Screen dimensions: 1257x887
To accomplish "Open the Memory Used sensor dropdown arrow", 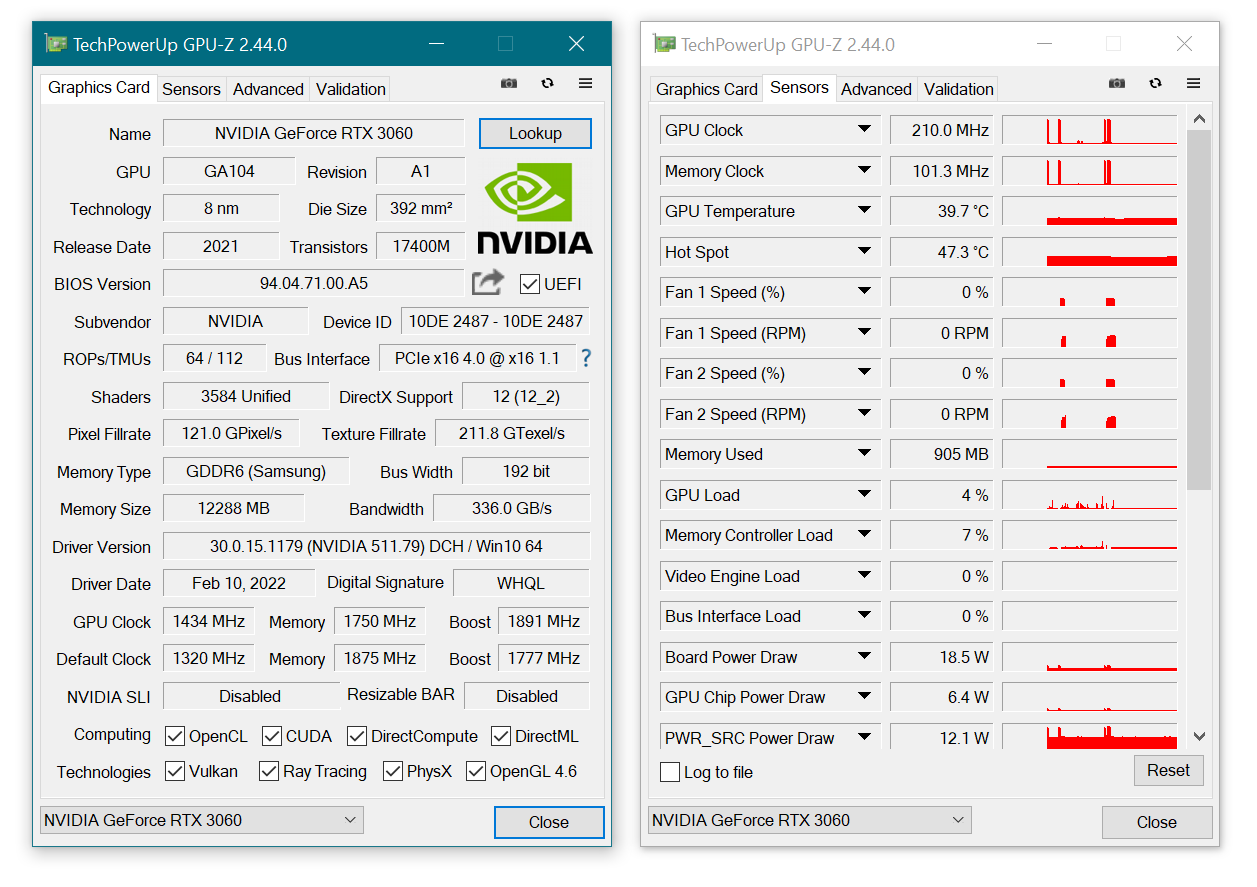I will click(x=864, y=453).
